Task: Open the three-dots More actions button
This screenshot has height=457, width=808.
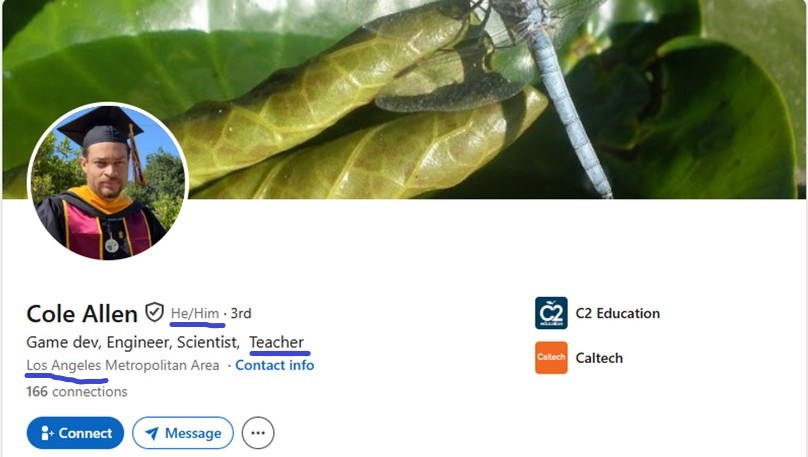Action: (258, 433)
